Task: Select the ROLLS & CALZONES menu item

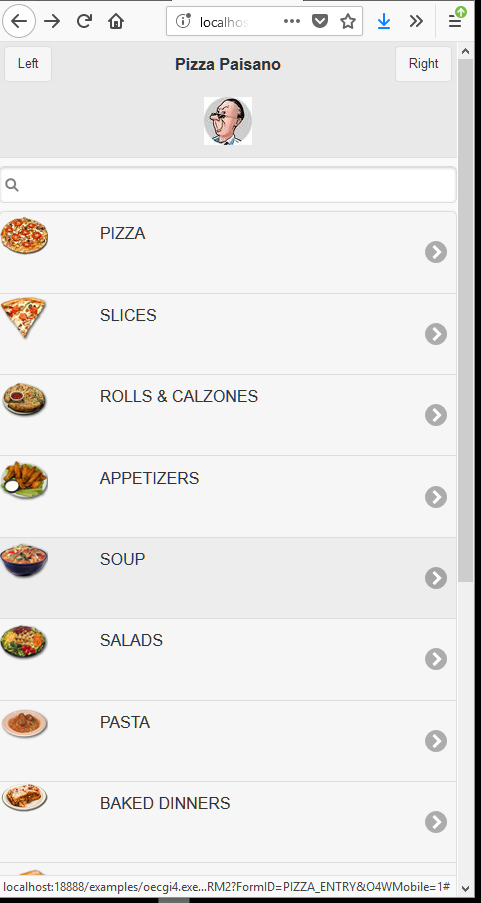Action: tap(228, 415)
